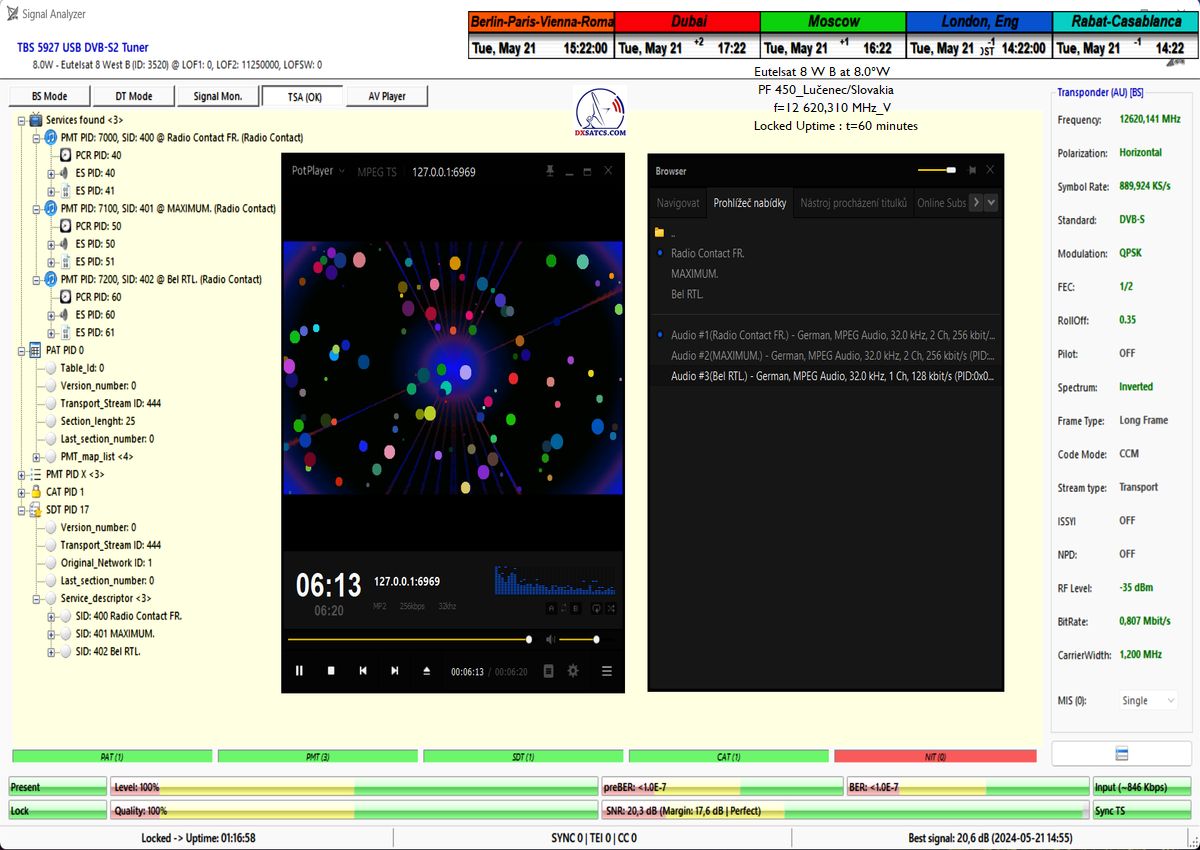
Task: Click the PotPlayer volume slider
Action: tap(579, 639)
